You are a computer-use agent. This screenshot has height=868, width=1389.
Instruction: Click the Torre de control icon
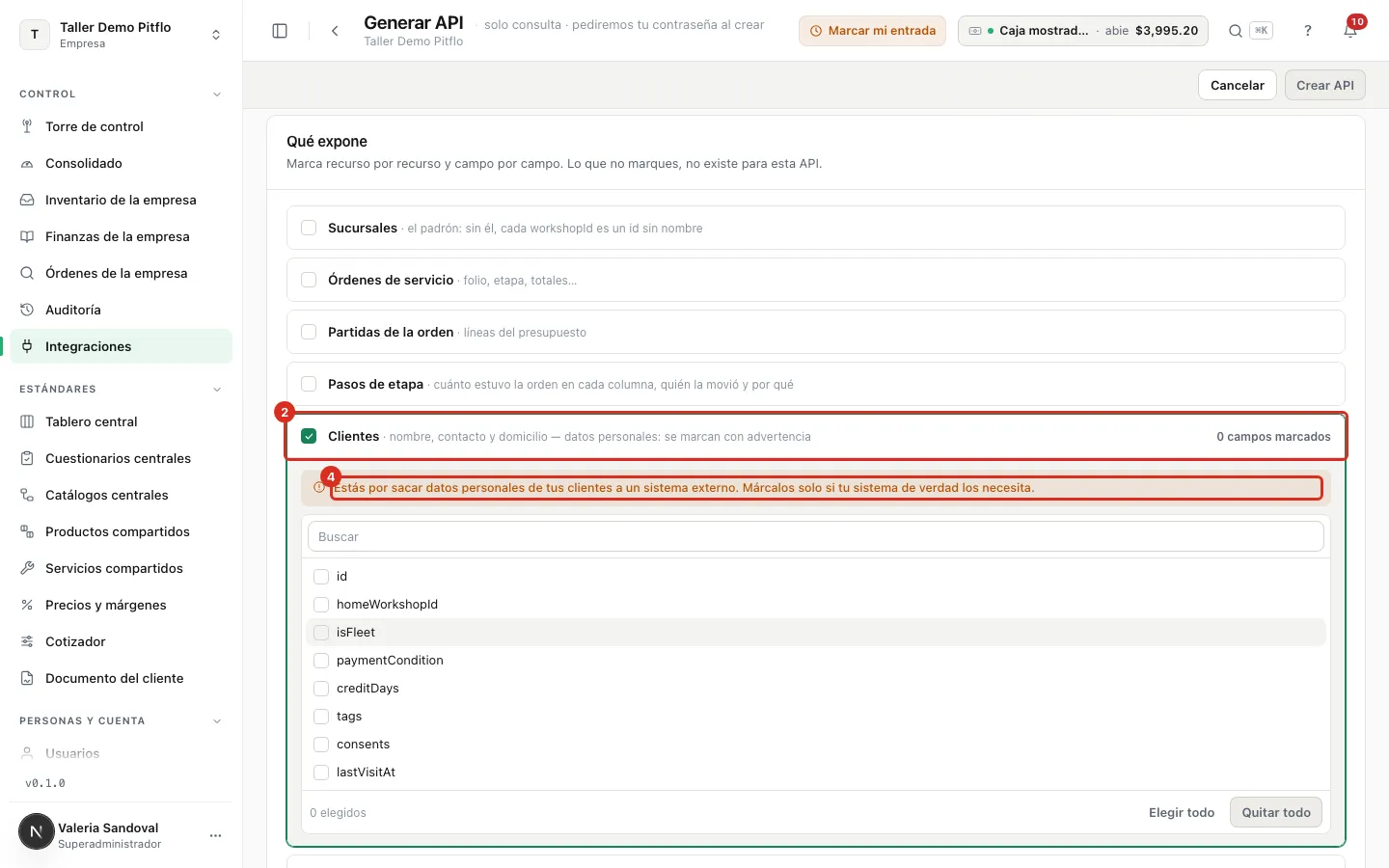(x=27, y=126)
